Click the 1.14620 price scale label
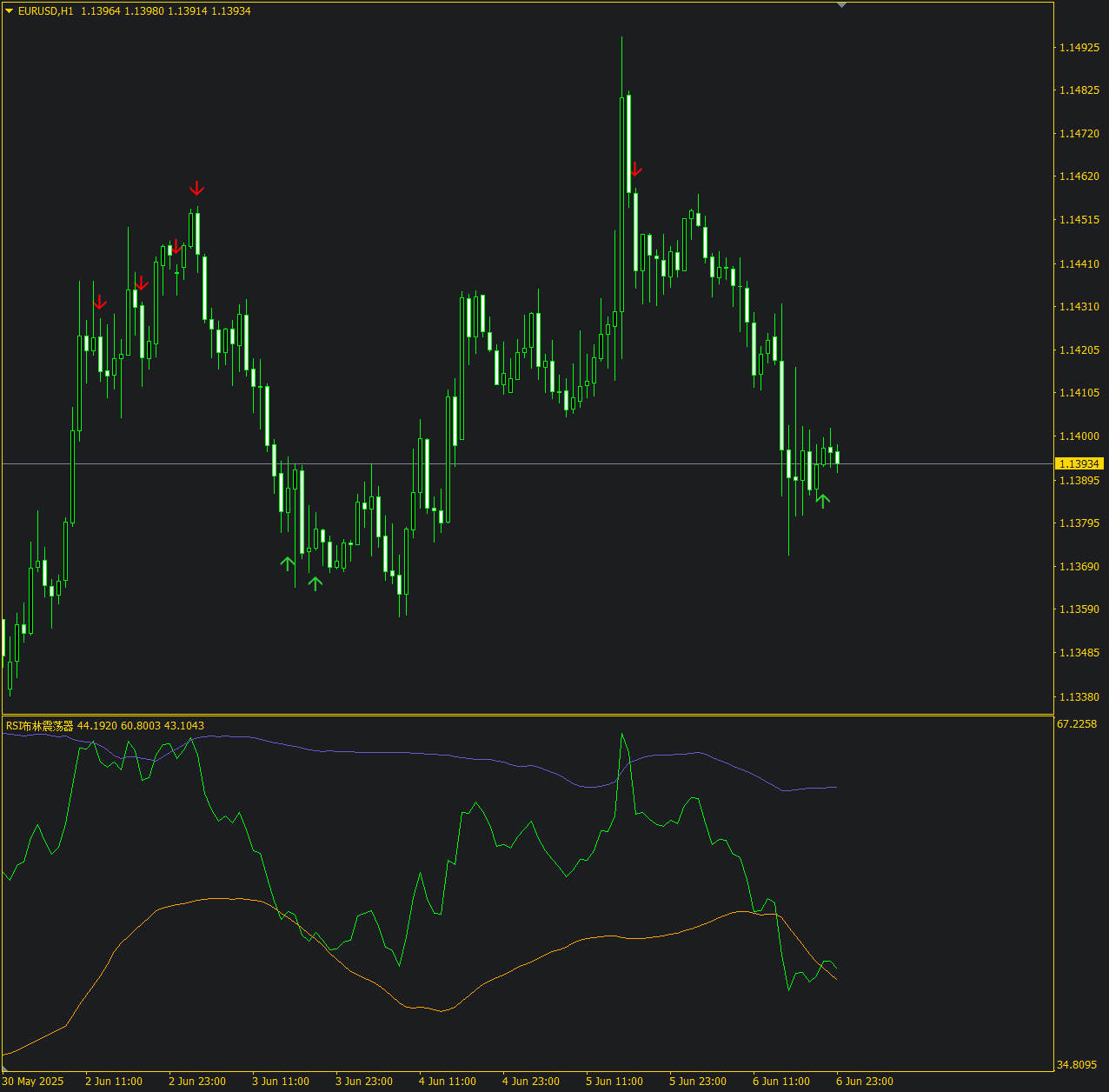 (1079, 176)
